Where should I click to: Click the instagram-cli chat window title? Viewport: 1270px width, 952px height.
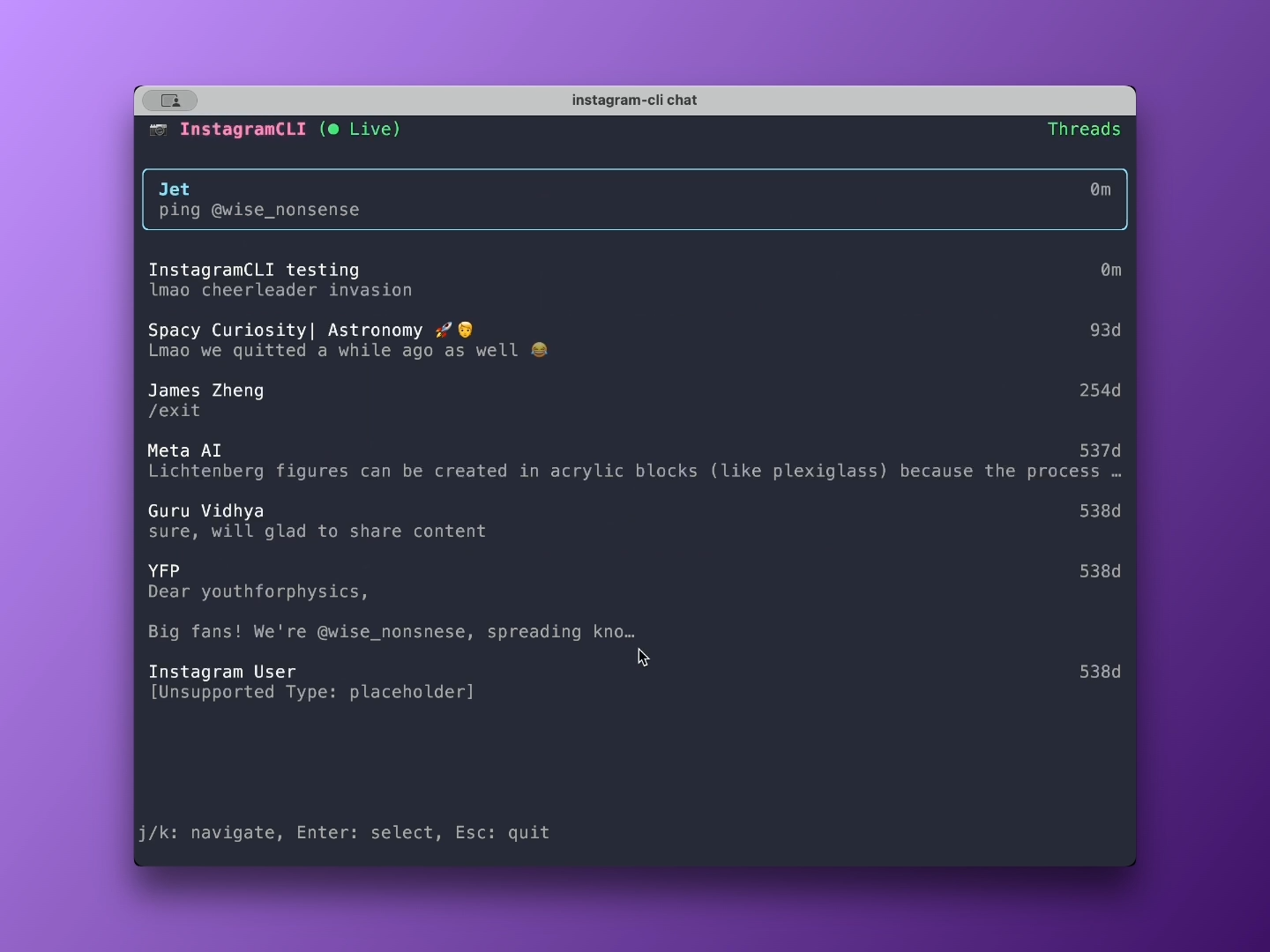pos(634,100)
